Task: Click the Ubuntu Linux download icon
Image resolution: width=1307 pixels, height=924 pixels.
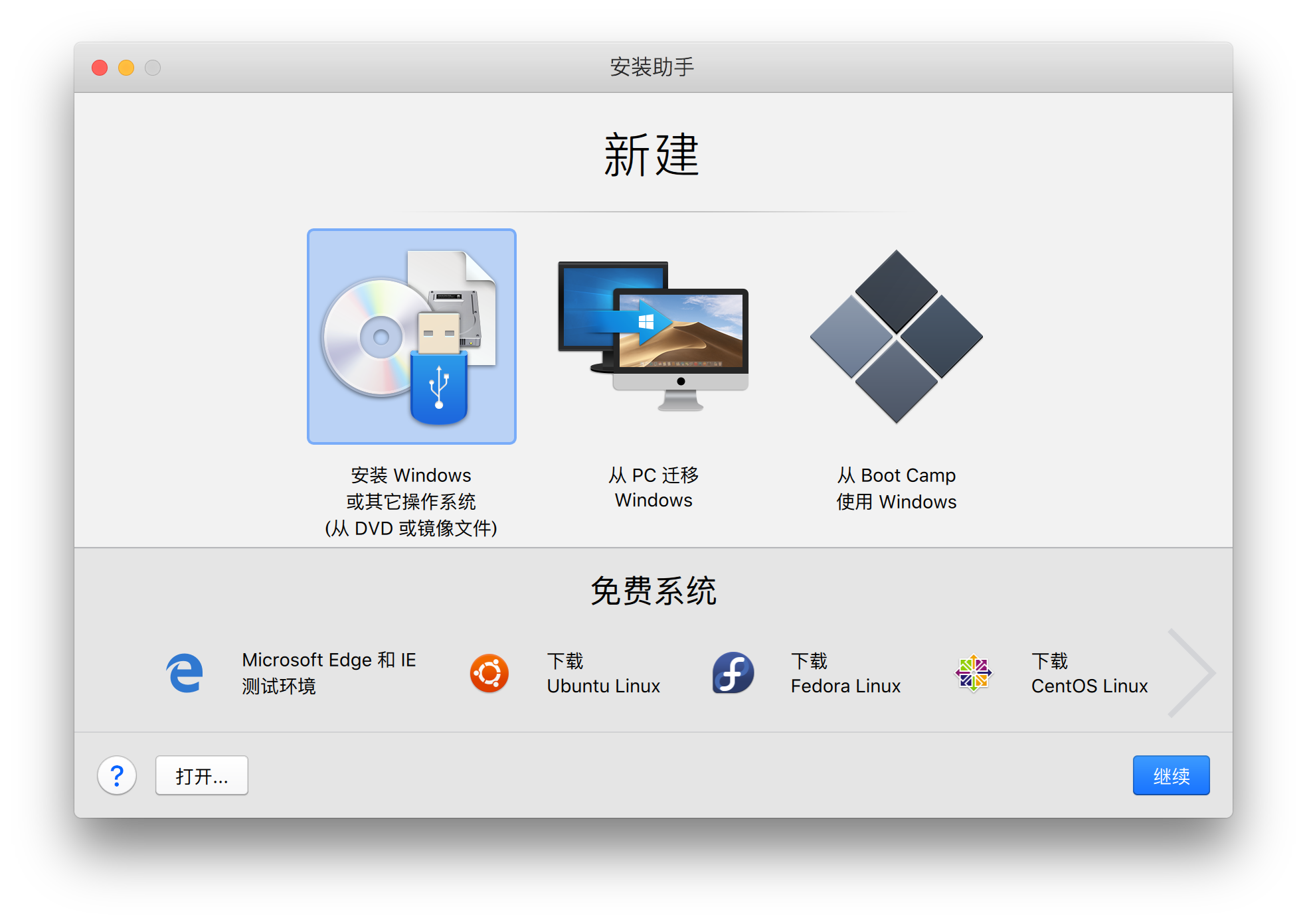Action: tap(489, 672)
